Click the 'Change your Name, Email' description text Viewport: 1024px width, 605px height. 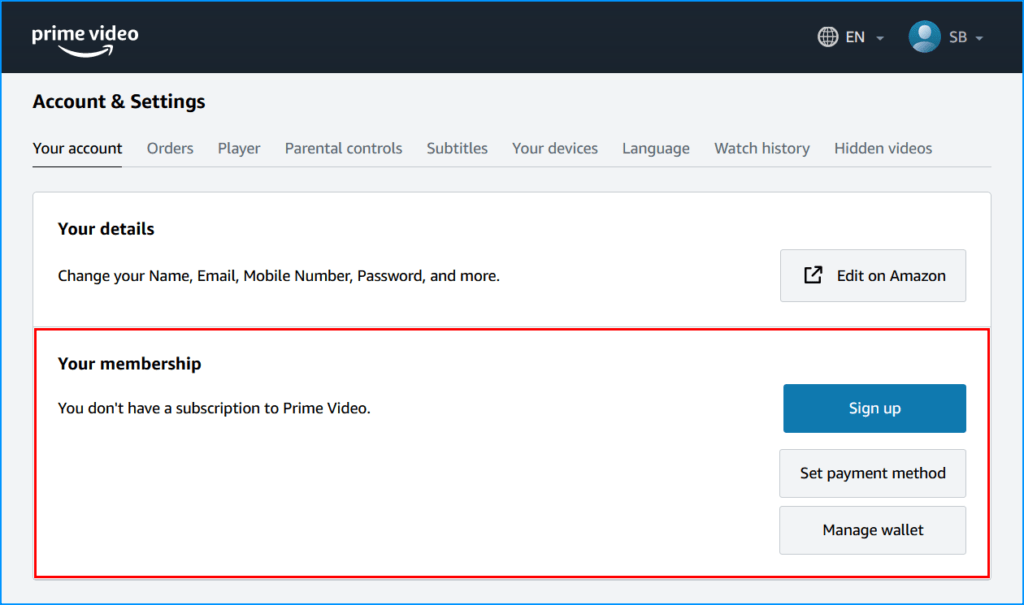pyautogui.click(x=279, y=276)
